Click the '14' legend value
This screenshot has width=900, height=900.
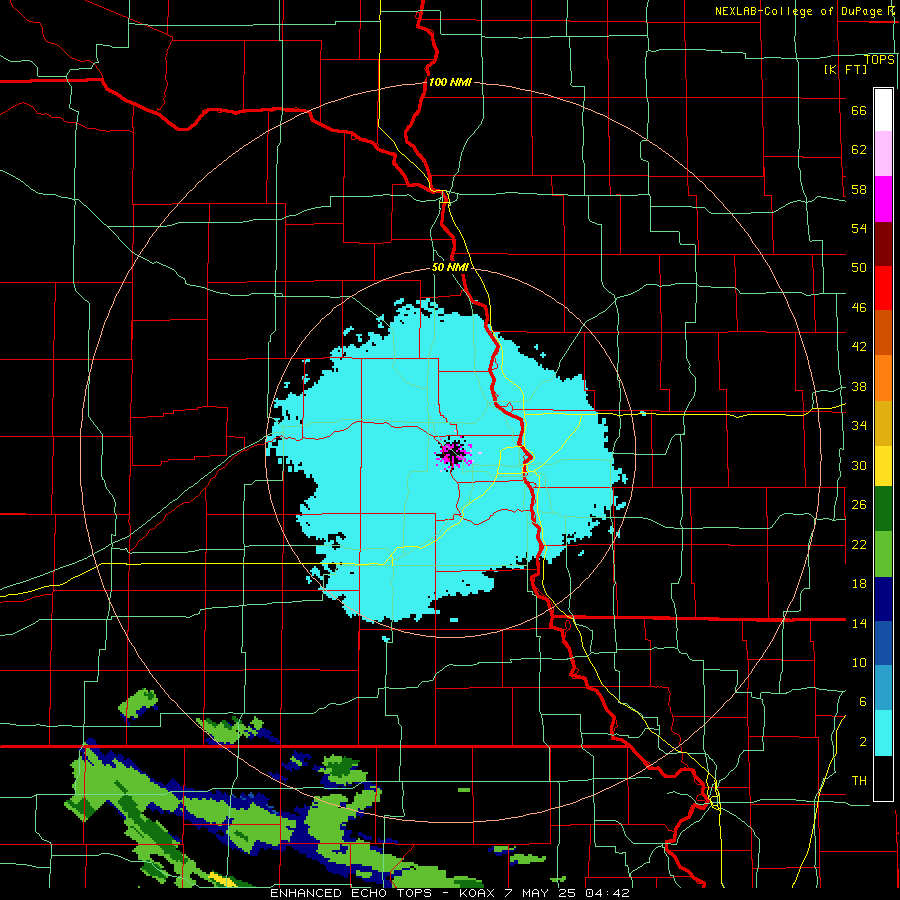(x=859, y=623)
